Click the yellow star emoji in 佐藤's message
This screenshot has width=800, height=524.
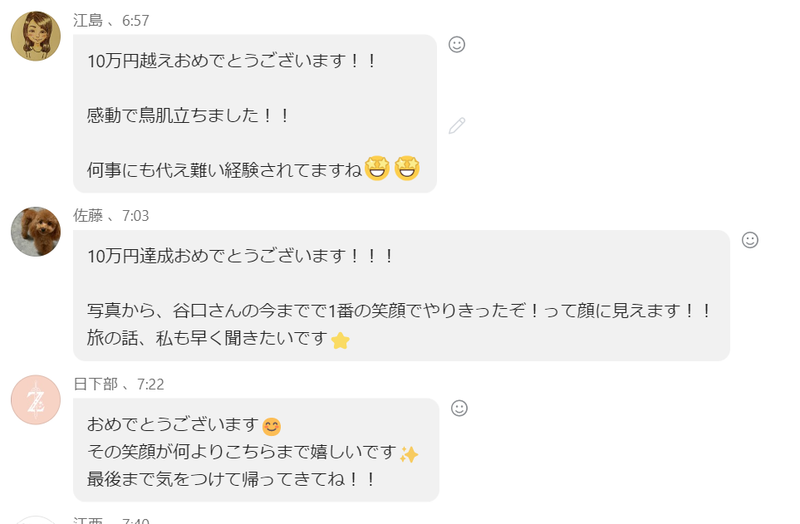pyautogui.click(x=340, y=340)
